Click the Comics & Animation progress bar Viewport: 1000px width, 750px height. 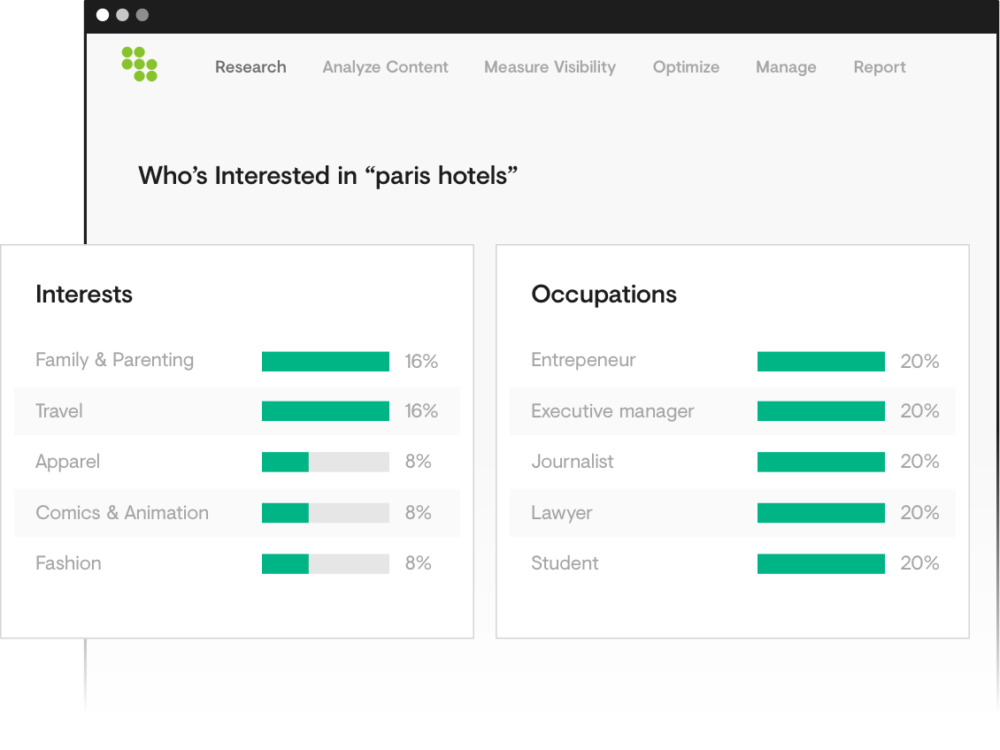point(325,513)
